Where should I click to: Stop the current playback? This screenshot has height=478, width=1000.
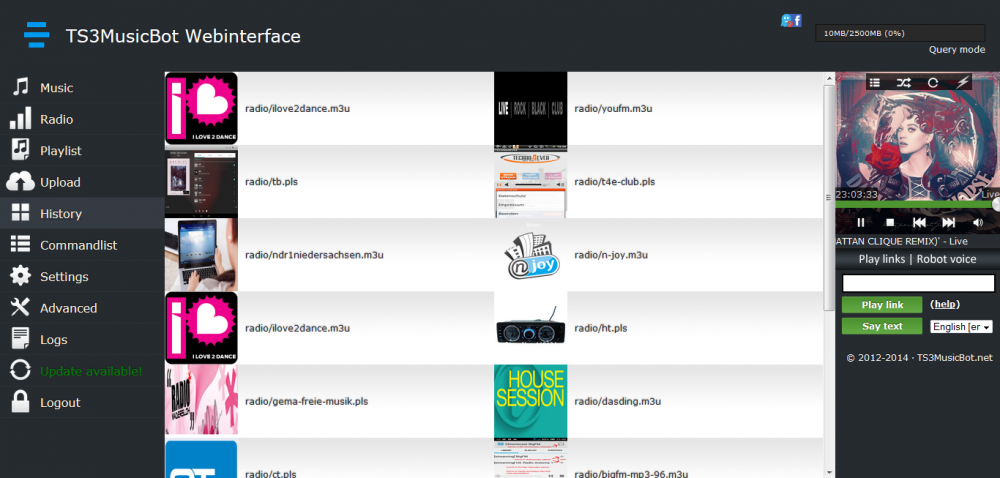tap(890, 222)
